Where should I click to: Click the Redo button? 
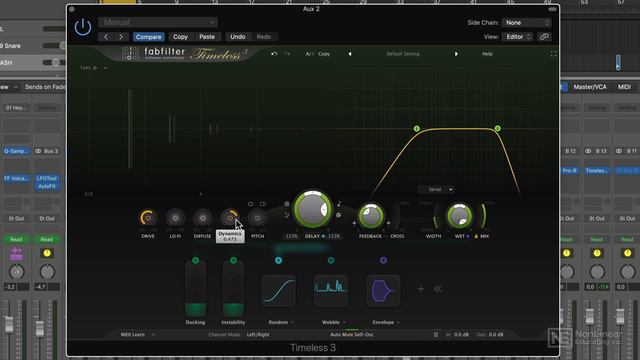tap(264, 37)
